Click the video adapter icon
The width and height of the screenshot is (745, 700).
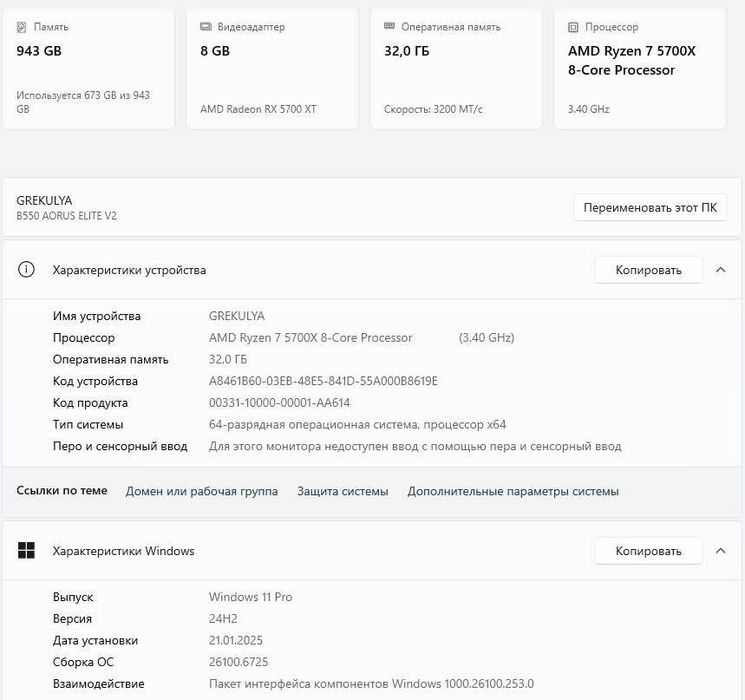point(206,27)
